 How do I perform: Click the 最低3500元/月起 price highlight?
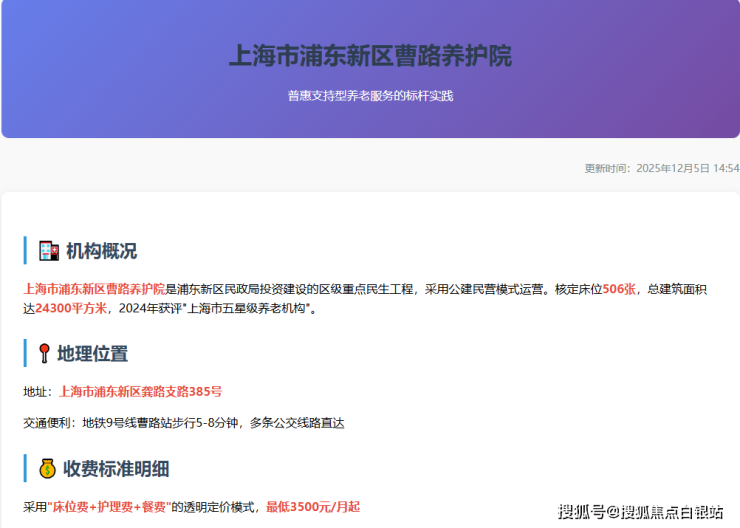(x=312, y=507)
